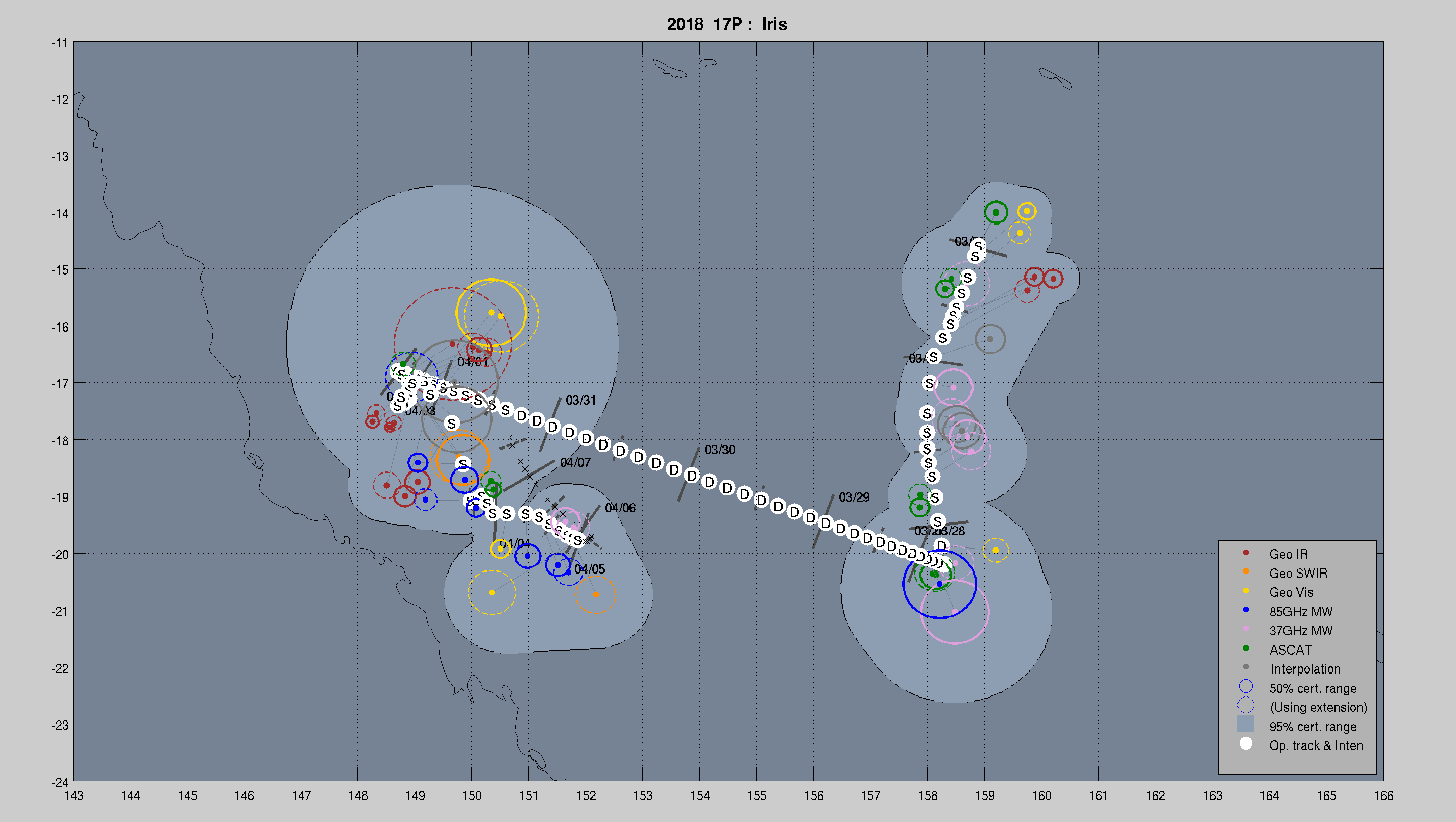This screenshot has width=1456, height=822.
Task: Click the Geo IR red legend dot
Action: [x=1246, y=553]
